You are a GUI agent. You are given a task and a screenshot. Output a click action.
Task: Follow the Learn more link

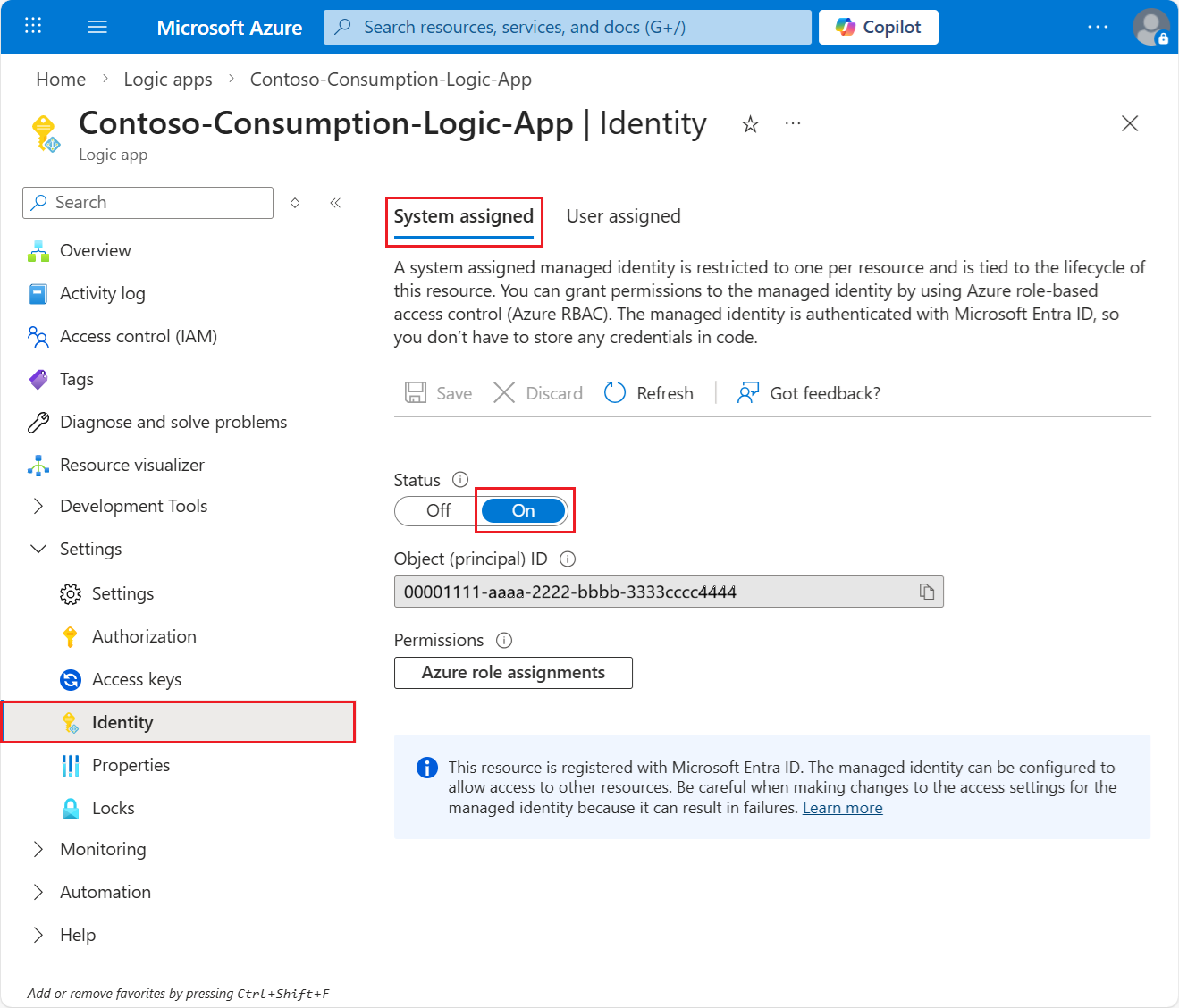(841, 807)
